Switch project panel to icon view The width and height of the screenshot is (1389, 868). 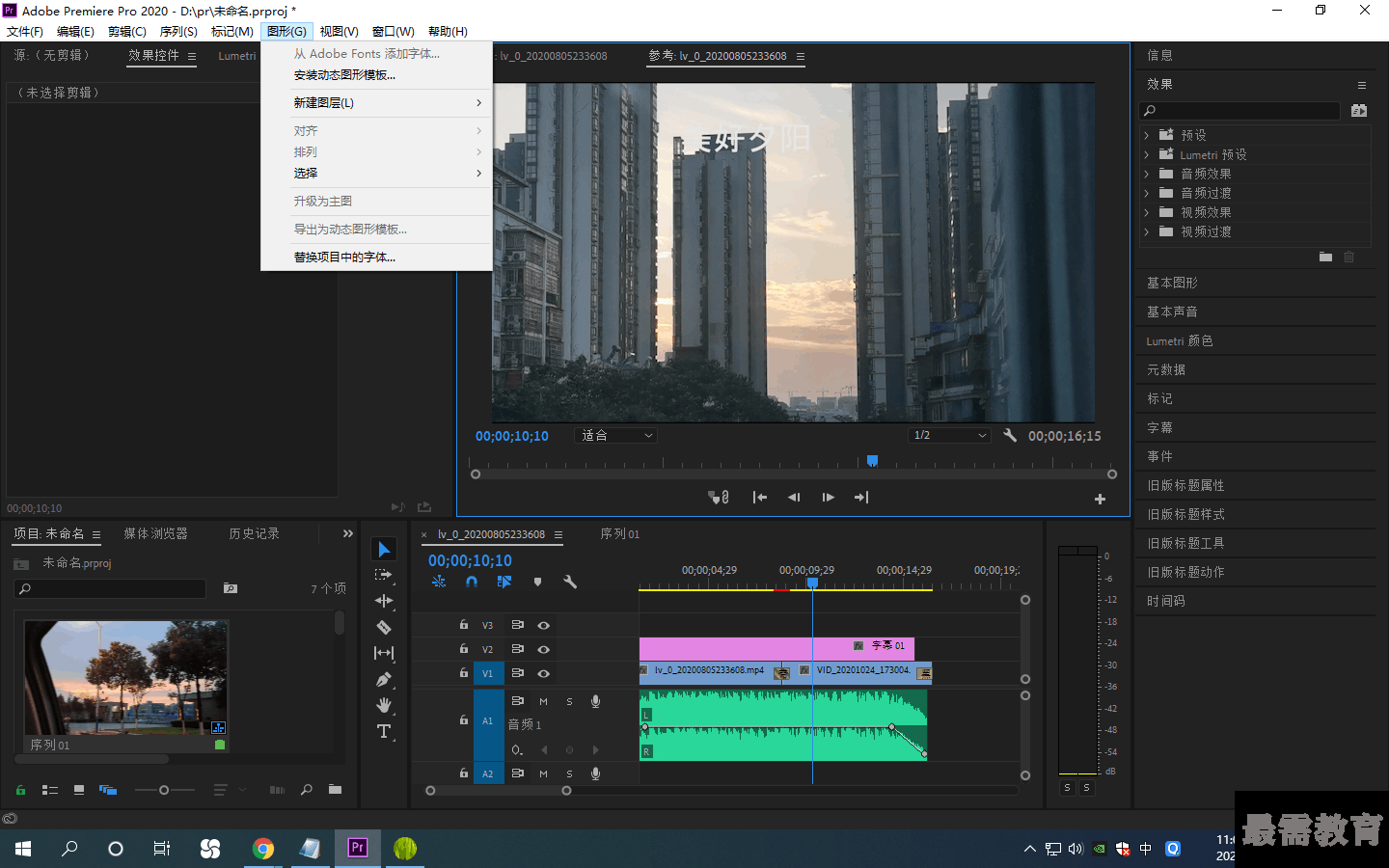tap(79, 790)
